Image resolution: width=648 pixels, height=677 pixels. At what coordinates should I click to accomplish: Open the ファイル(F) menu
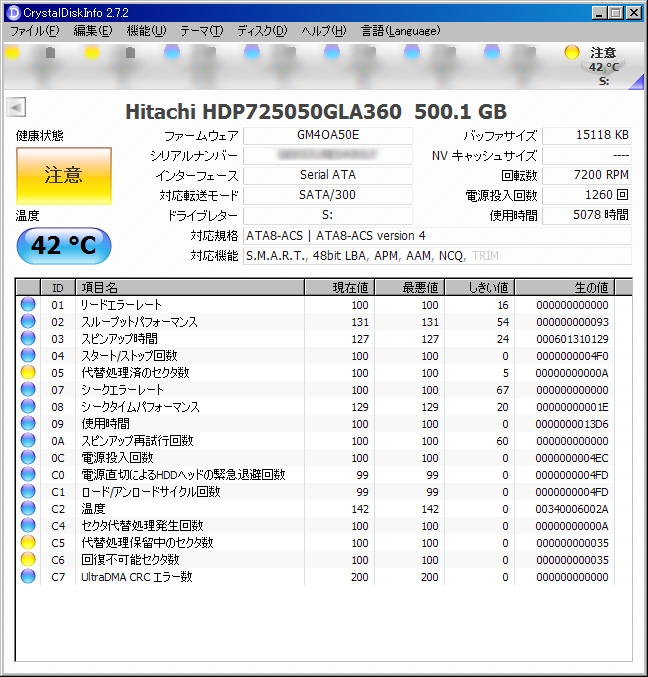(x=34, y=31)
